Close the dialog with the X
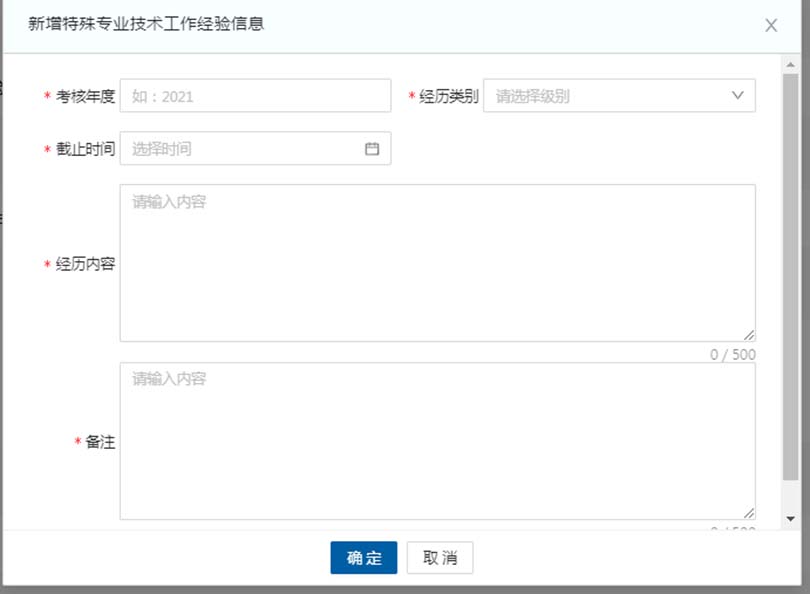Screen dimensions: 810x594 [x=771, y=25]
